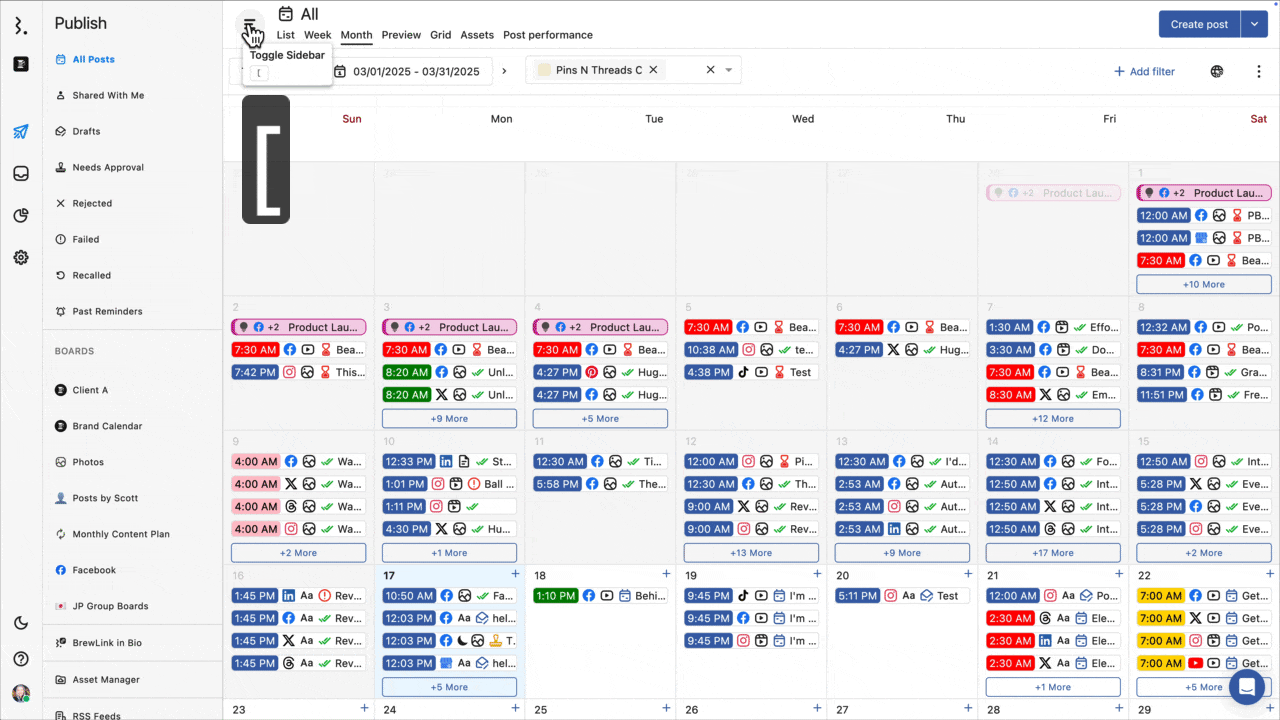This screenshot has height=720, width=1280.
Task: Expand the Create post dropdown arrow
Action: (x=1254, y=24)
